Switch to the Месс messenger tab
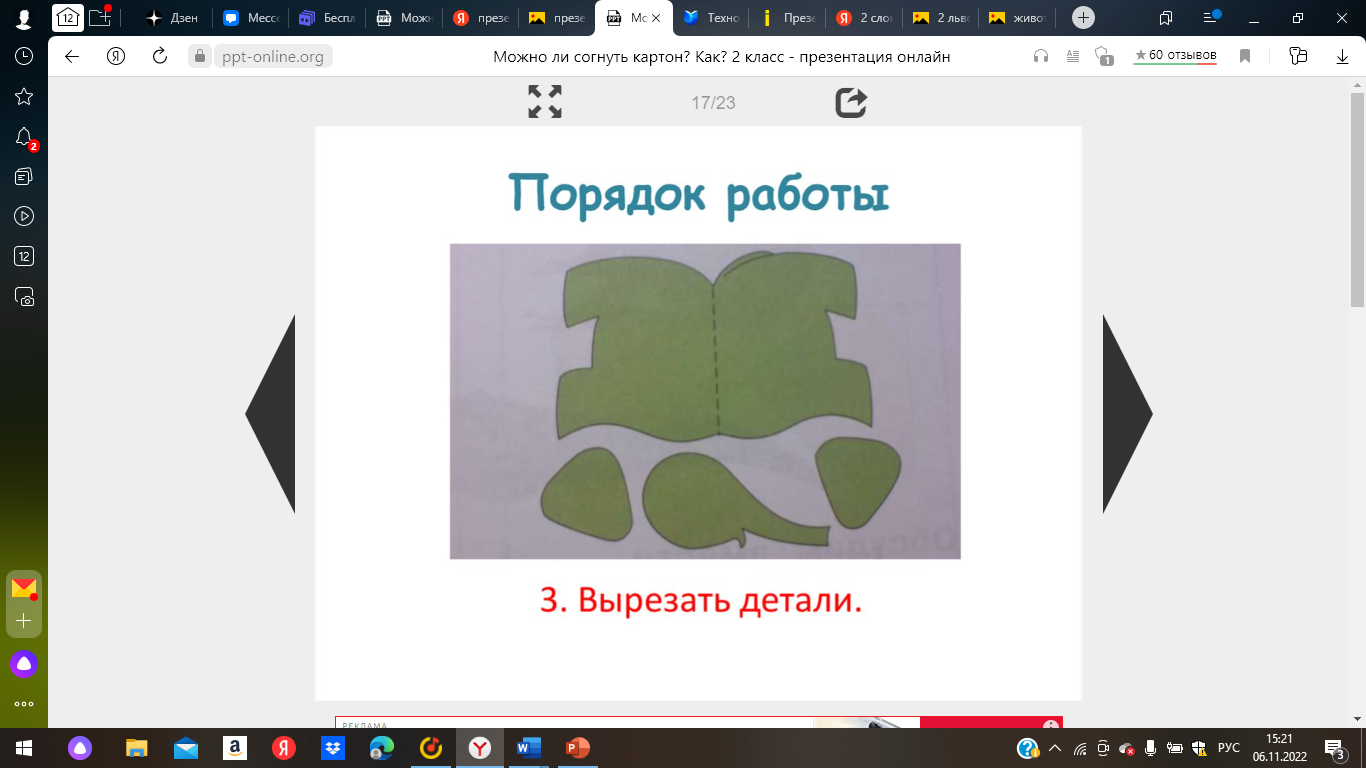This screenshot has height=768, width=1366. (x=250, y=18)
